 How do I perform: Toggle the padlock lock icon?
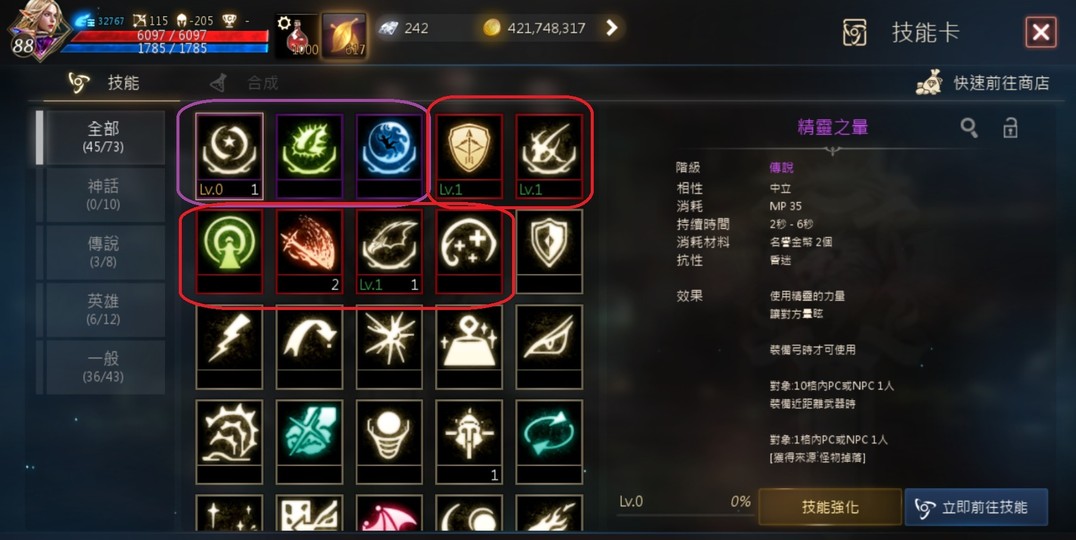click(x=1010, y=128)
